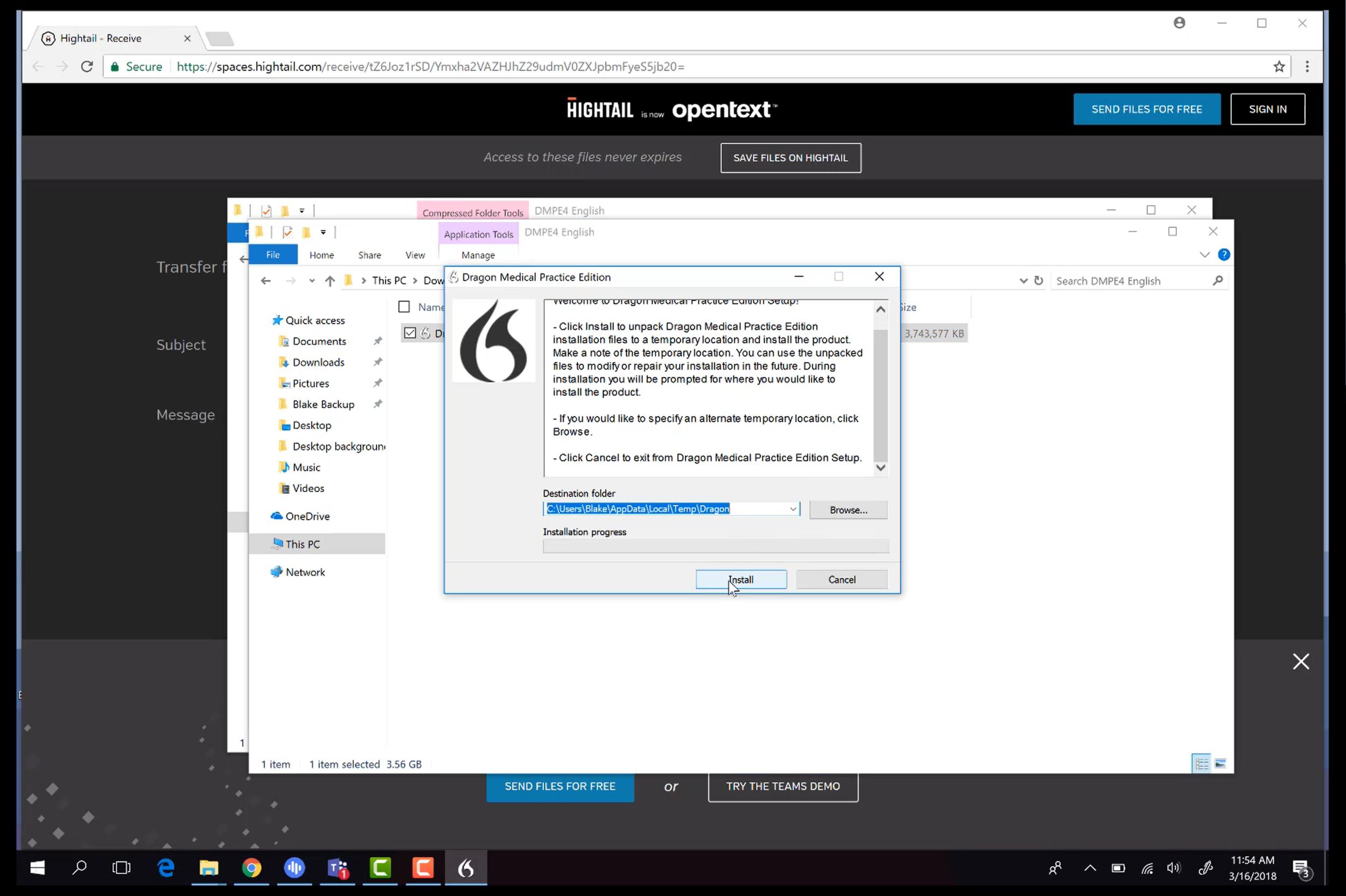Viewport: 1346px width, 896px height.
Task: Reload the Chrome page
Action: [x=87, y=66]
